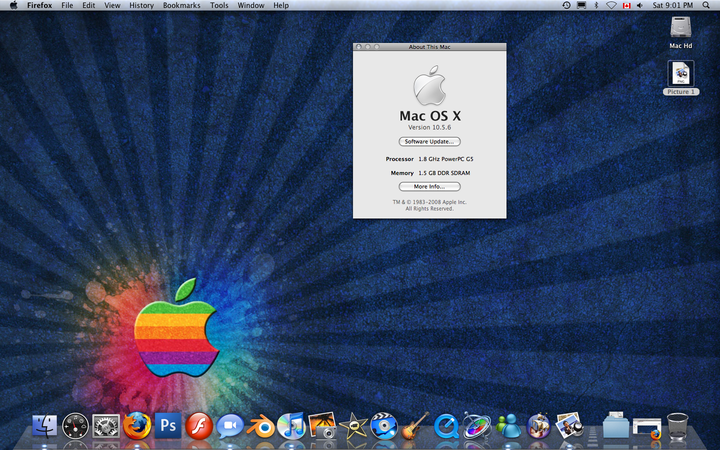720x450 pixels.
Task: Open the Tools menu
Action: (219, 6)
